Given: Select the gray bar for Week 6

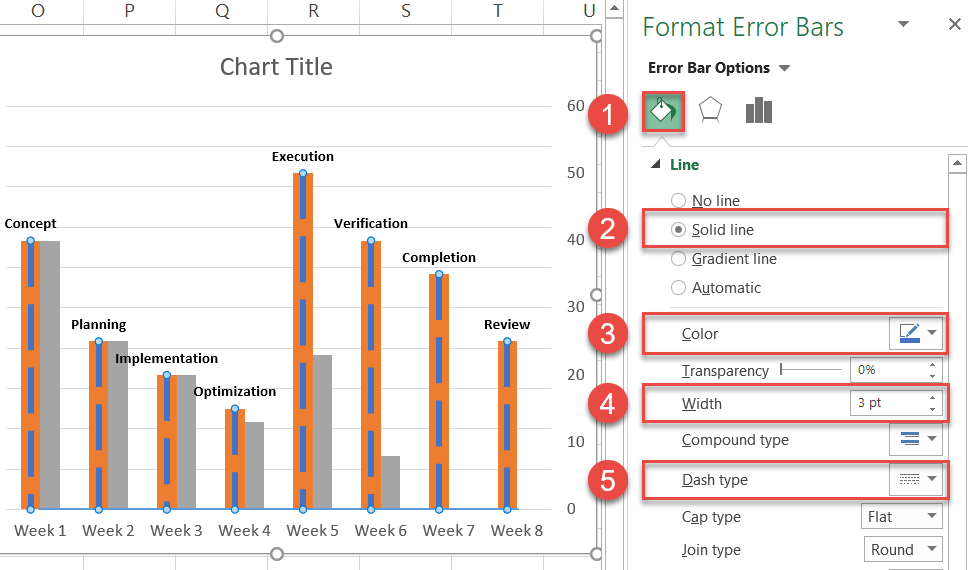Looking at the screenshot, I should [390, 483].
